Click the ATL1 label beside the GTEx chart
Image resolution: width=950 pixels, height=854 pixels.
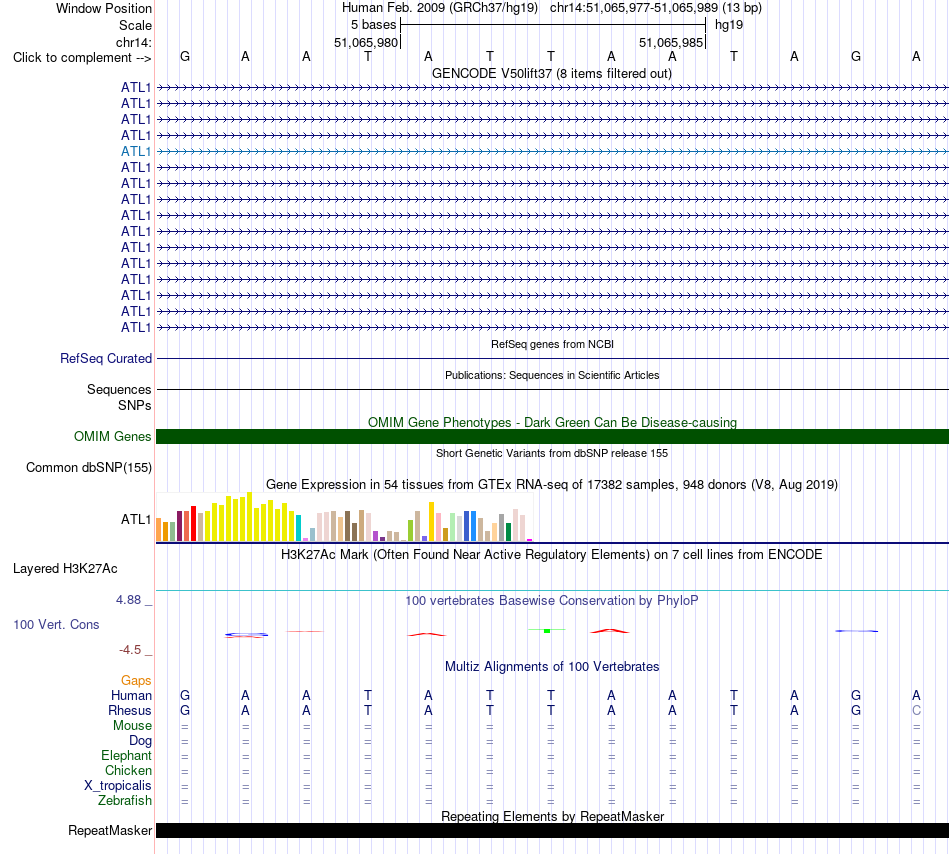(x=136, y=520)
